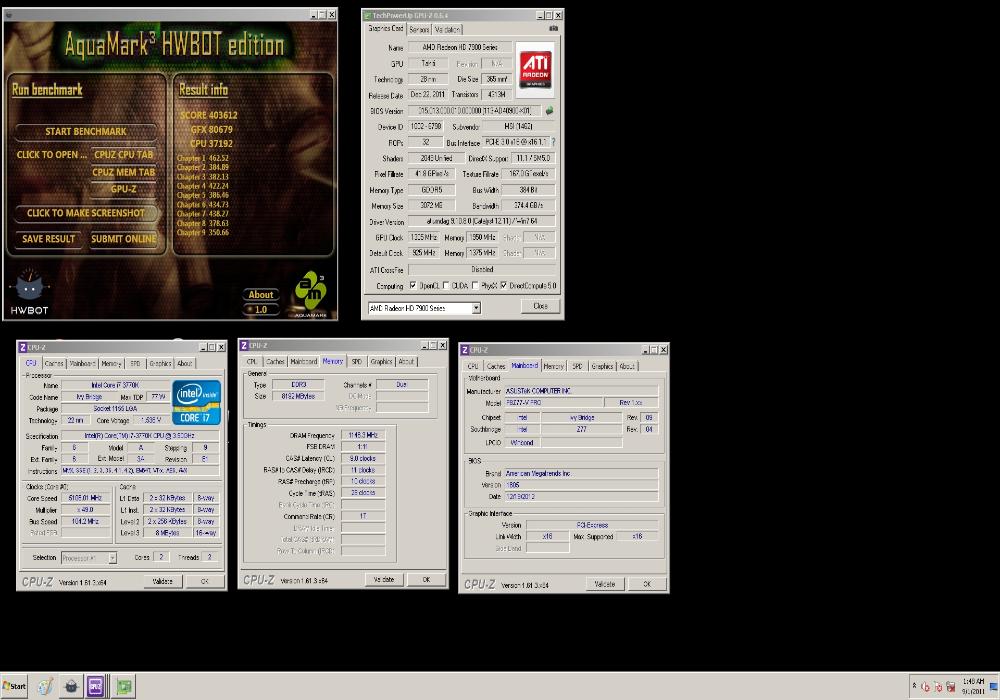Show hidden system tray icons

coord(914,686)
